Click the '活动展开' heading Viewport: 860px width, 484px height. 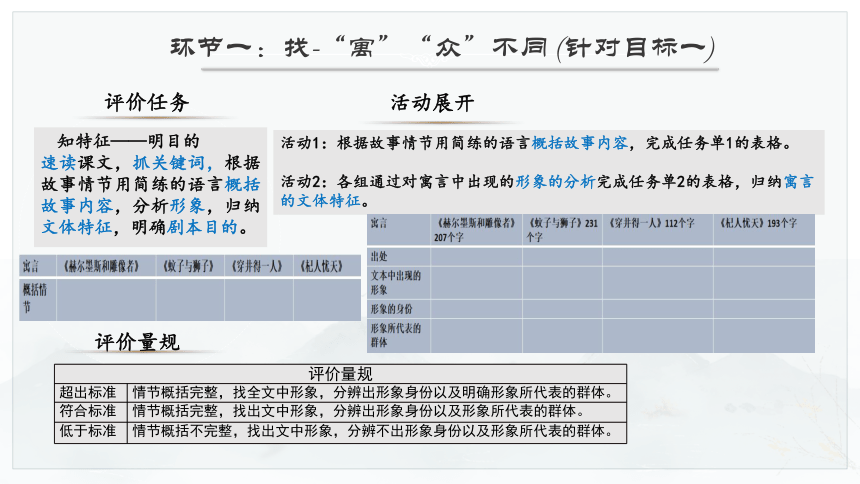(432, 103)
